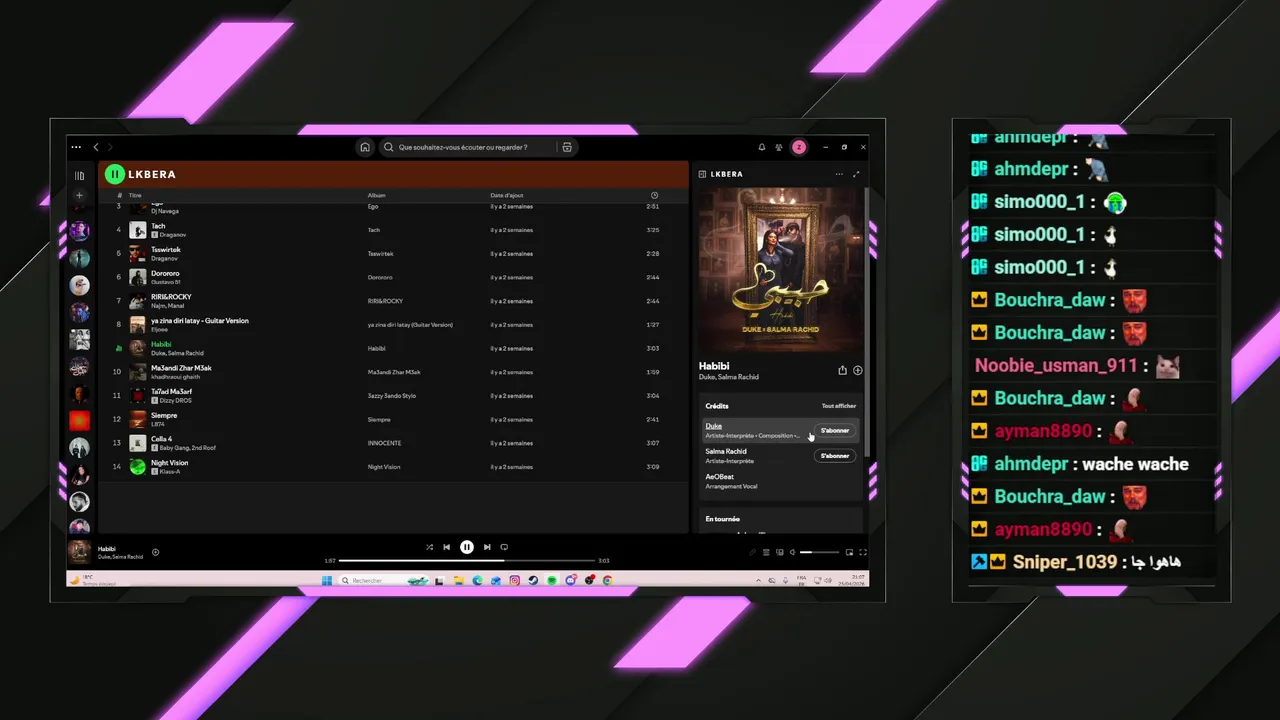Viewport: 1280px width, 720px height.
Task: Pause the LKBERA playlist with green button
Action: pos(115,174)
